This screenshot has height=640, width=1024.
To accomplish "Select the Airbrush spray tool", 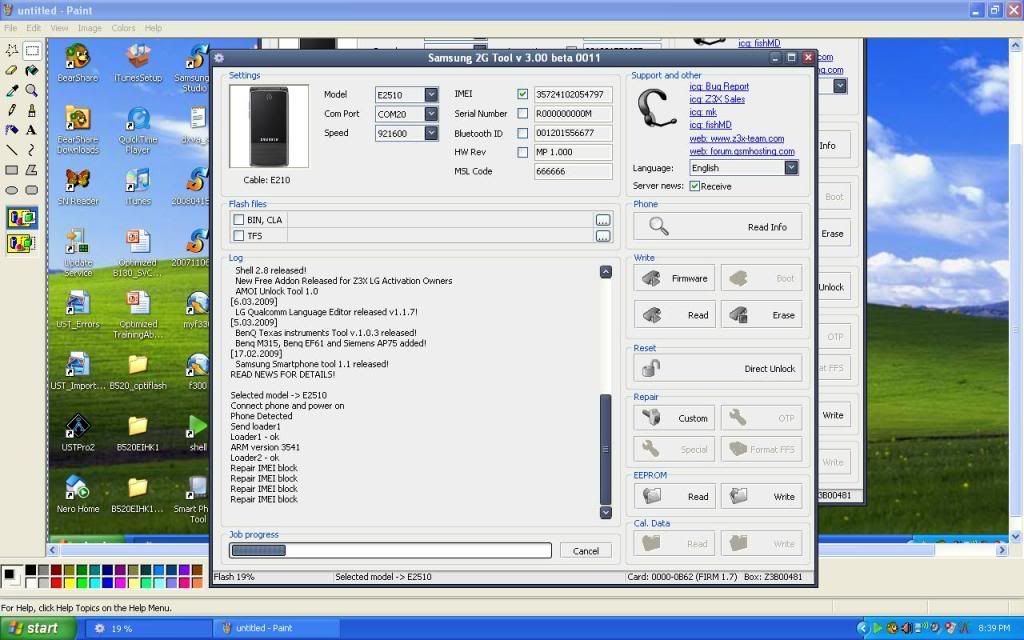I will point(12,130).
